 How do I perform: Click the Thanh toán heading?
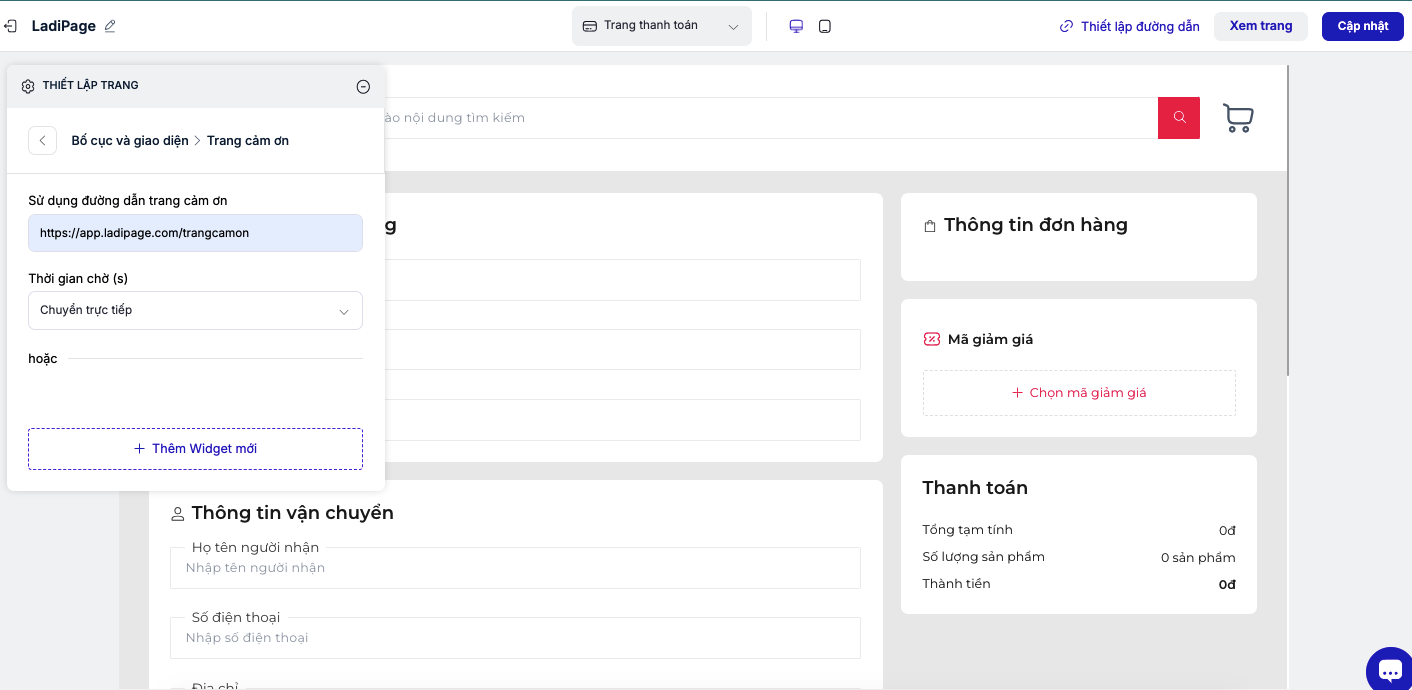(975, 488)
